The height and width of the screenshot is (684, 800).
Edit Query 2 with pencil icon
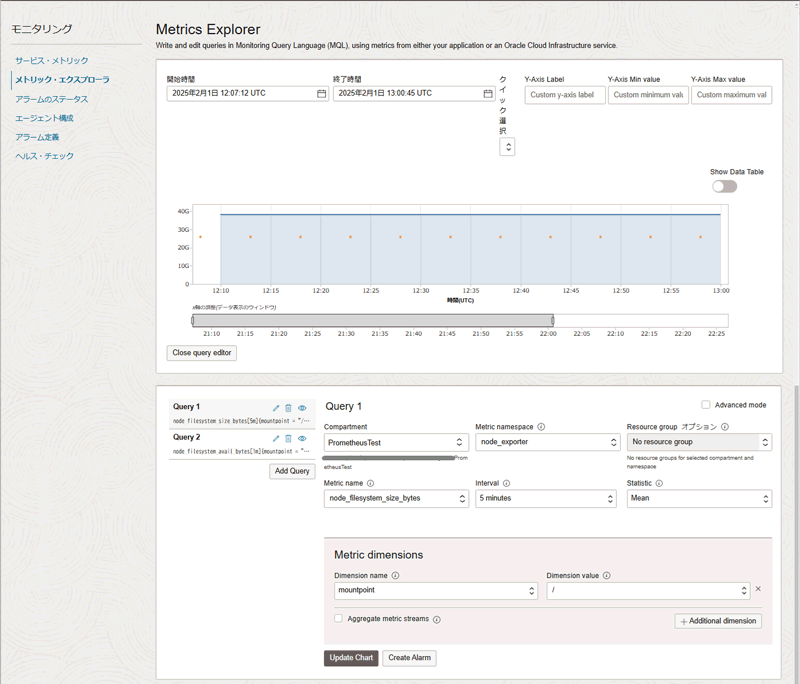point(276,439)
